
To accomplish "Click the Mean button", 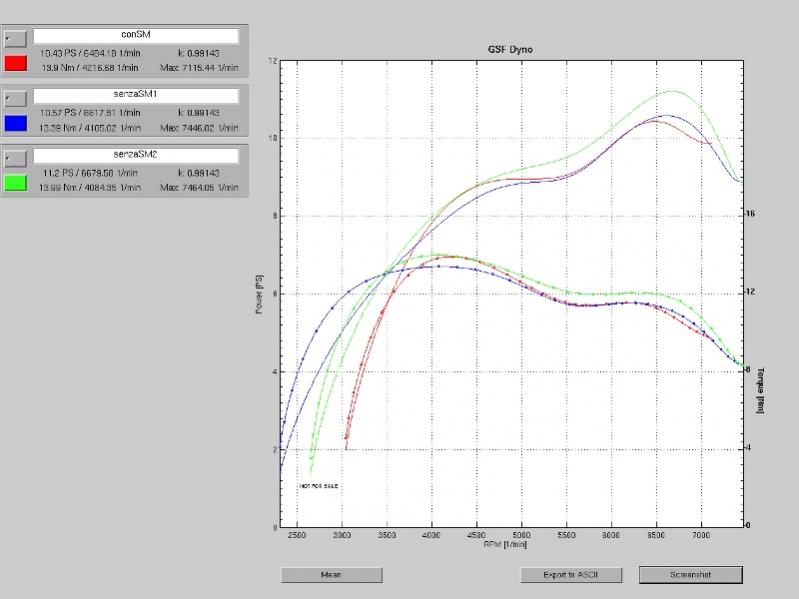I will tap(332, 575).
